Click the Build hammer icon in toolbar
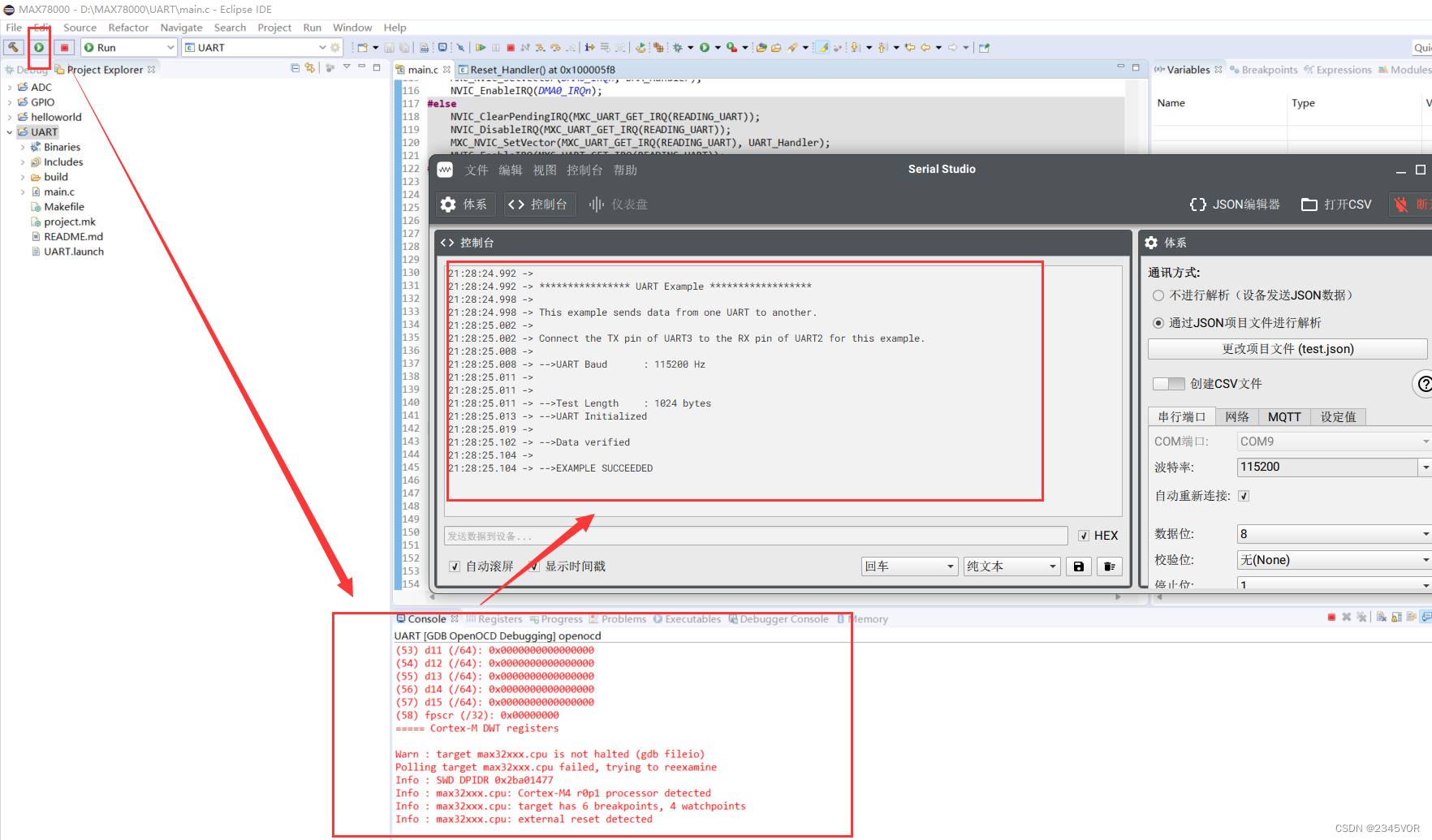Viewport: 1432px width, 840px height. coord(14,48)
